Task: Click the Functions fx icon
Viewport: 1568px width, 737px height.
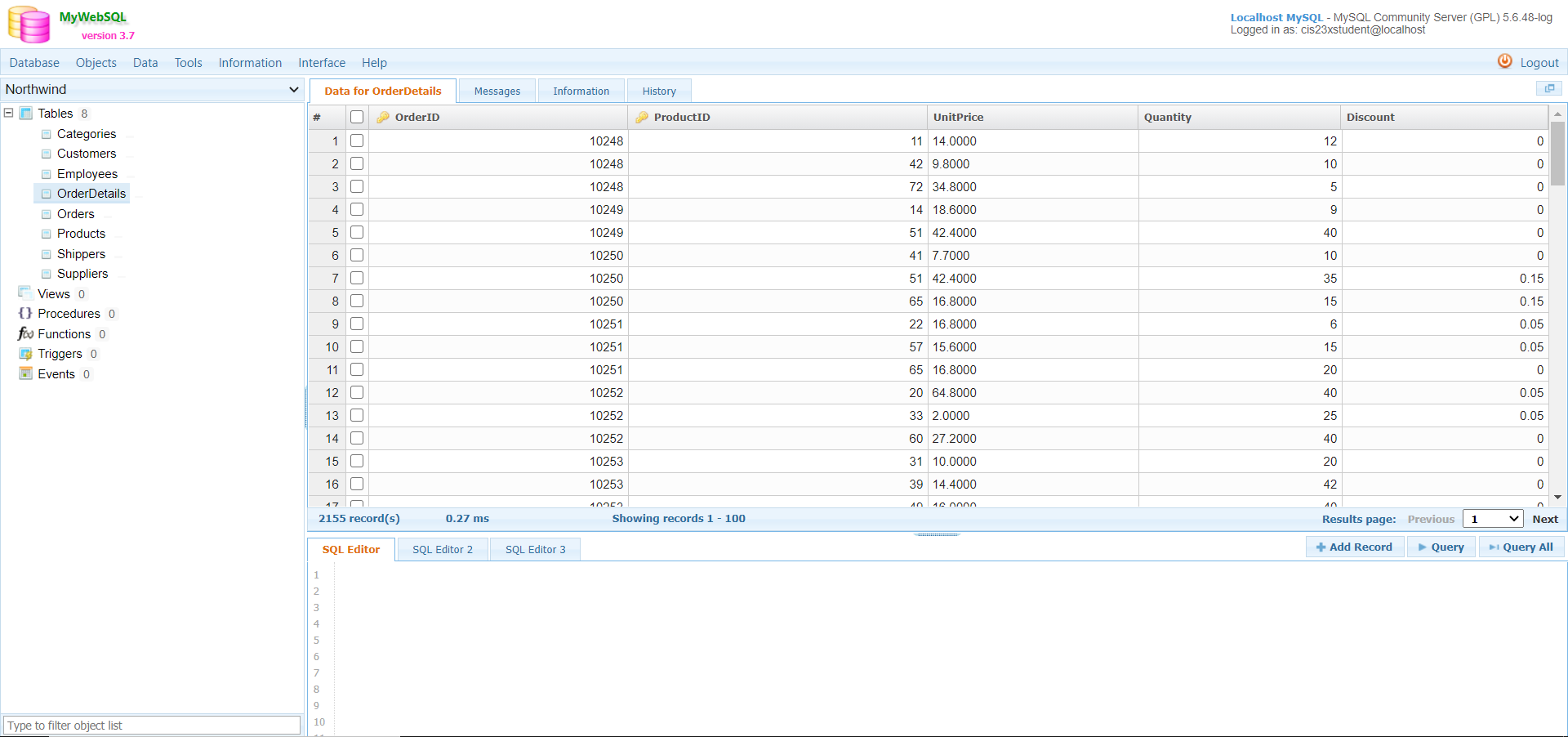Action: coord(25,333)
